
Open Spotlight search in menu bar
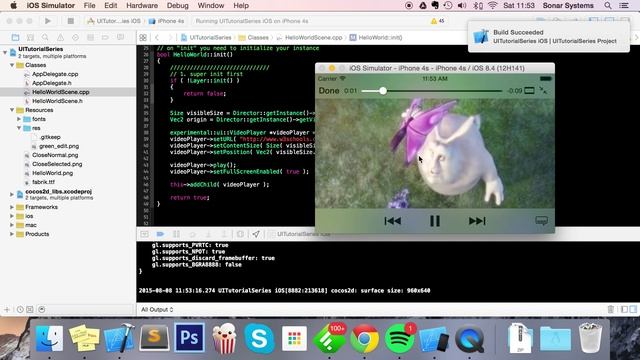point(608,6)
